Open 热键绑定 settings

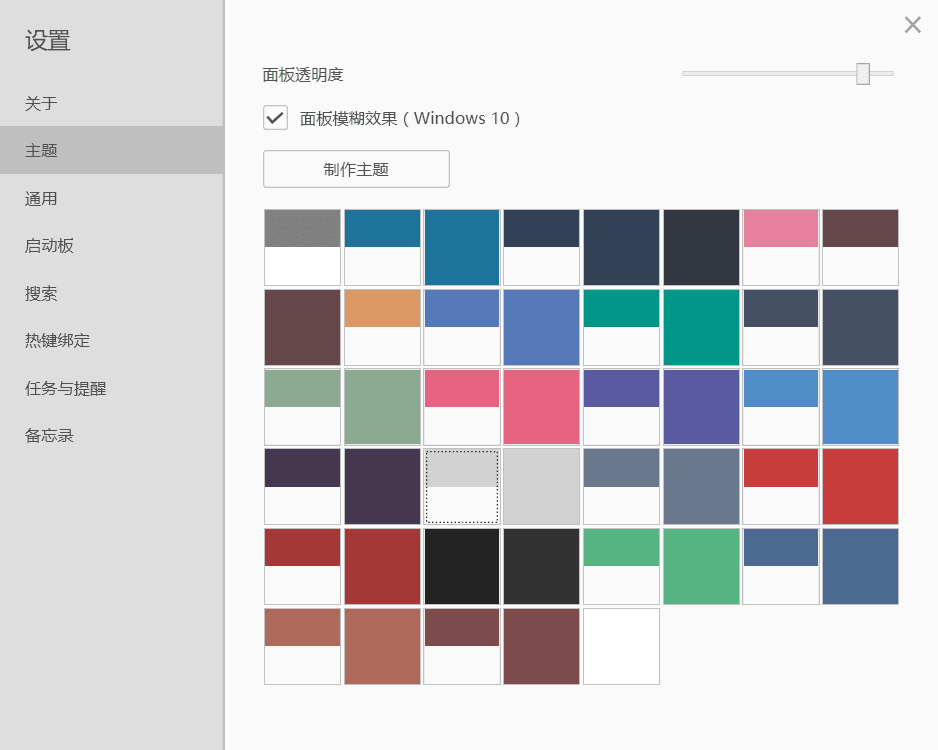(57, 341)
